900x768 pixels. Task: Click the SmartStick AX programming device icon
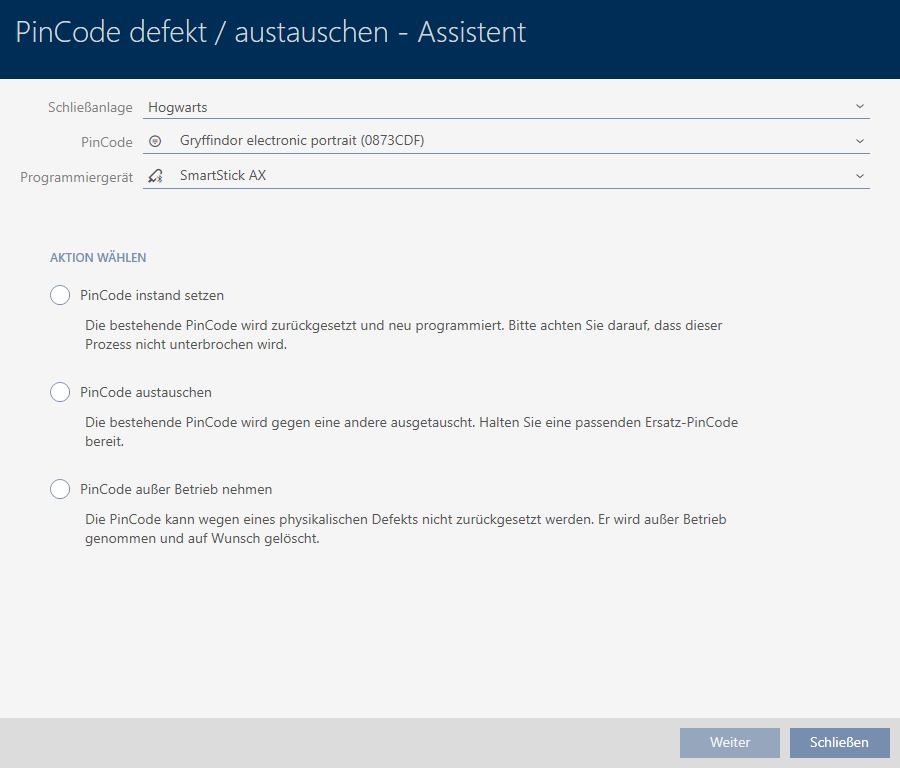154,176
